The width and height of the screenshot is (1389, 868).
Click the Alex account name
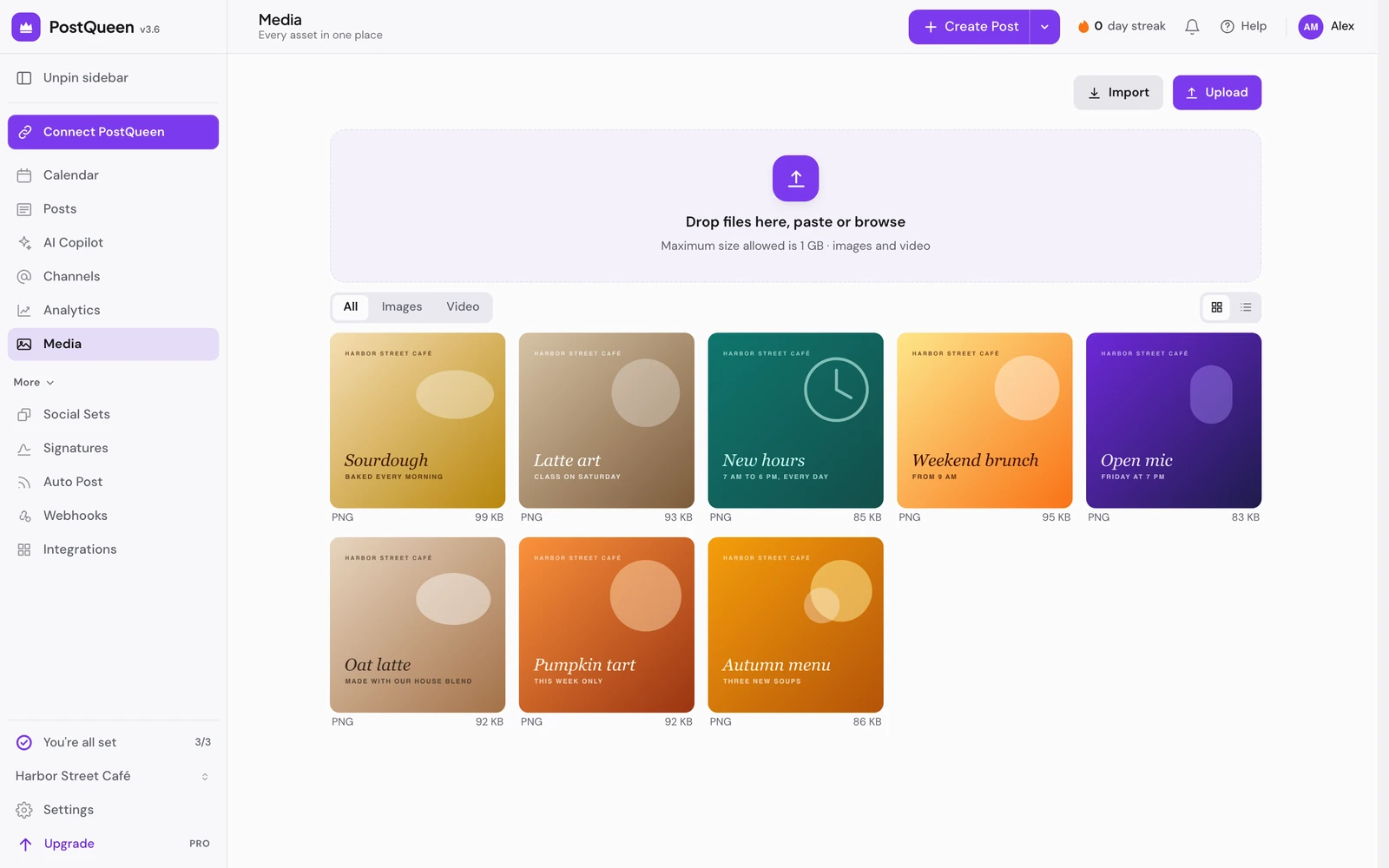pos(1342,26)
